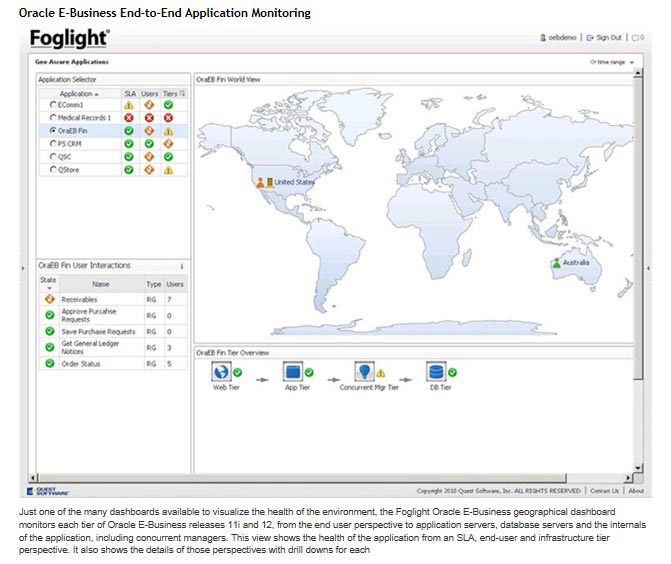The width and height of the screenshot is (671, 564).
Task: Click the horizontal scrollbar thumb
Action: 302,478
